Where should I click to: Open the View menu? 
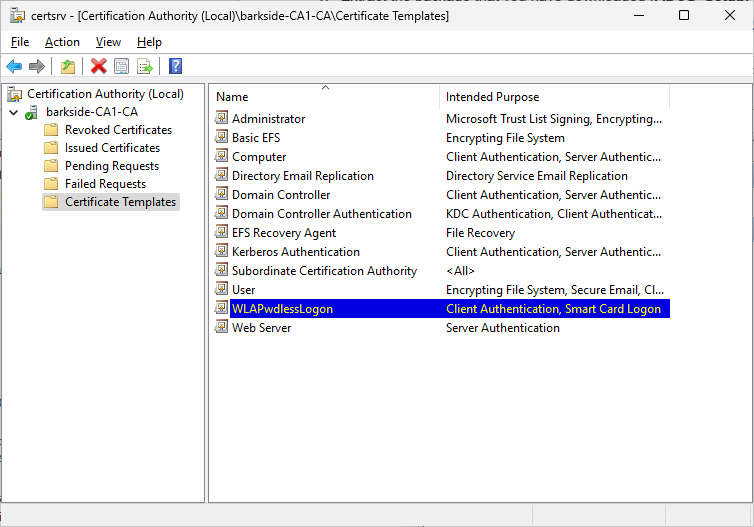point(108,42)
